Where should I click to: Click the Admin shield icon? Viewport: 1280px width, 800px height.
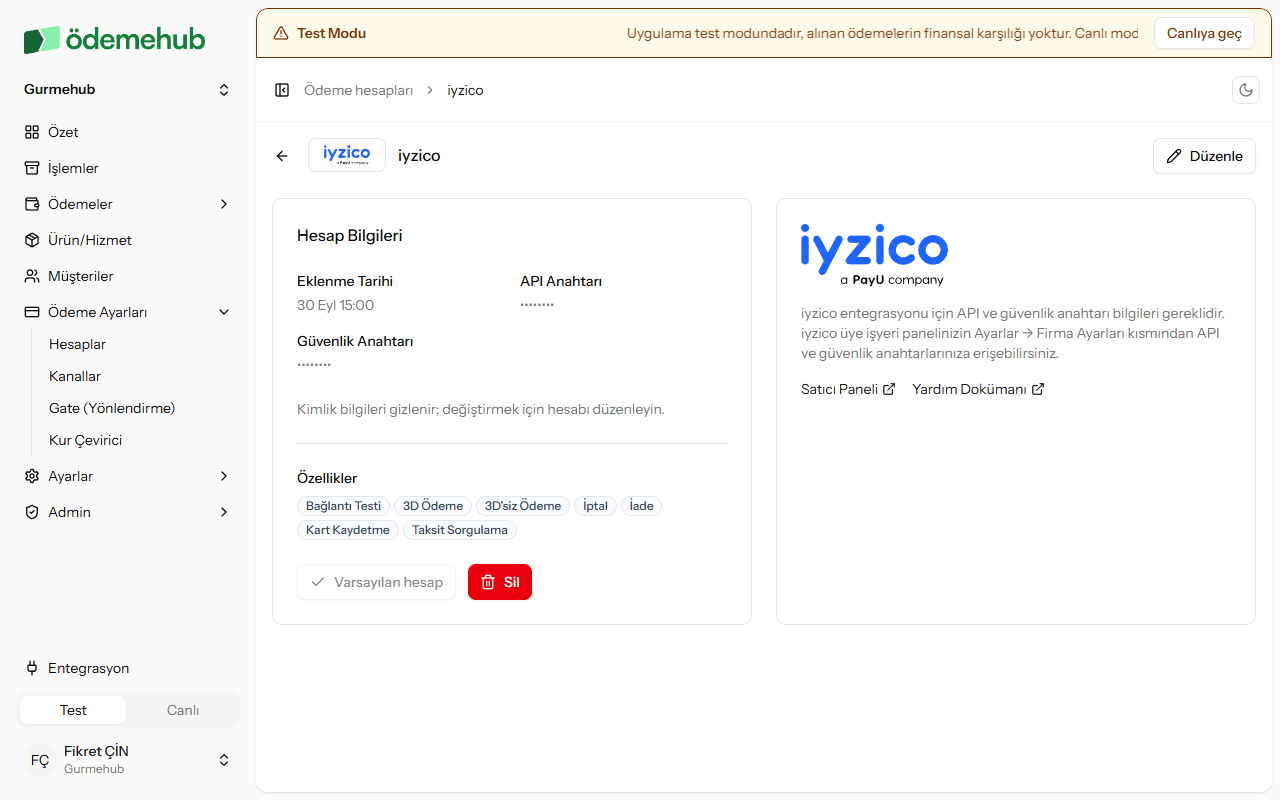coord(32,512)
